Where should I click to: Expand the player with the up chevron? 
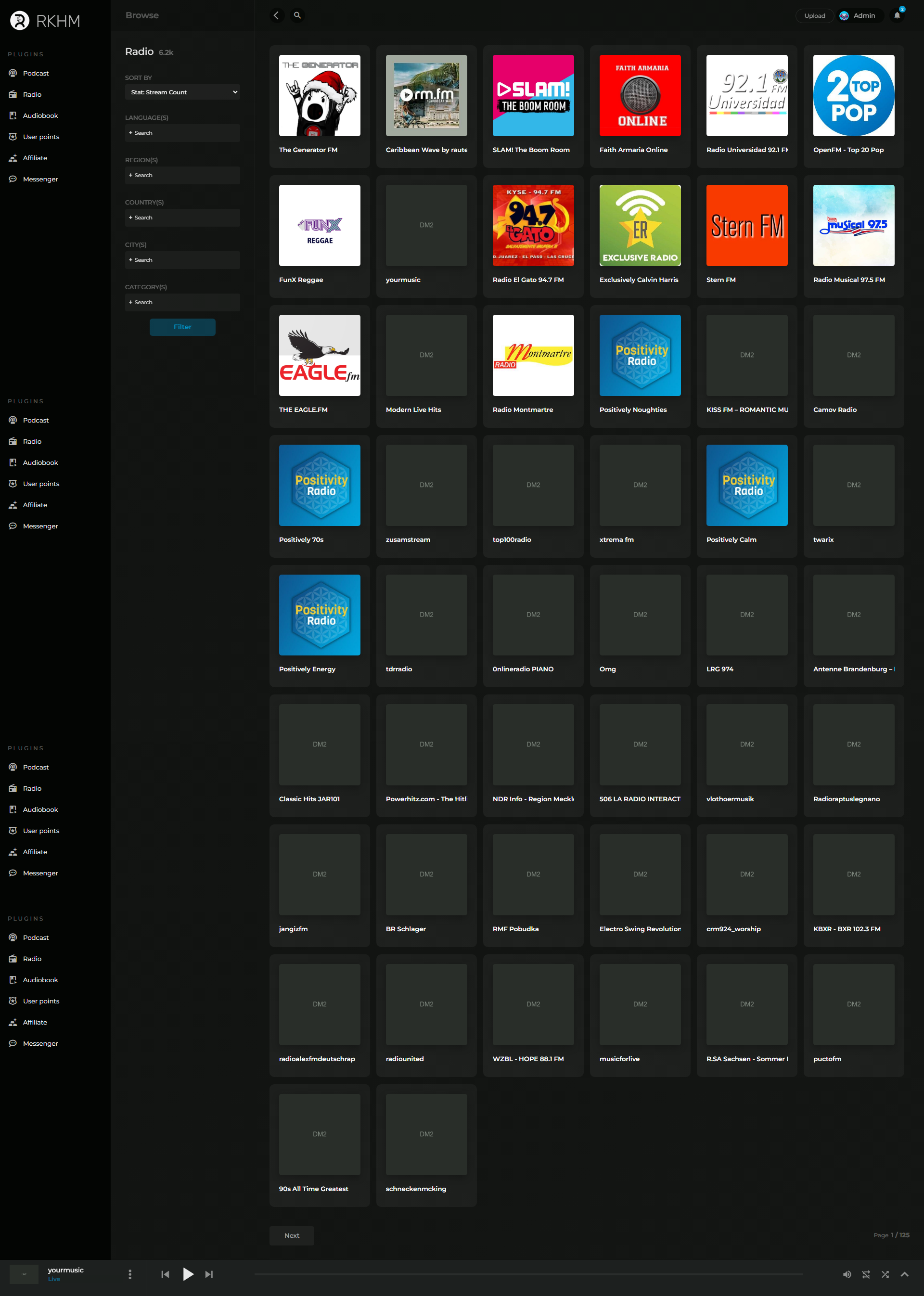(x=904, y=1274)
